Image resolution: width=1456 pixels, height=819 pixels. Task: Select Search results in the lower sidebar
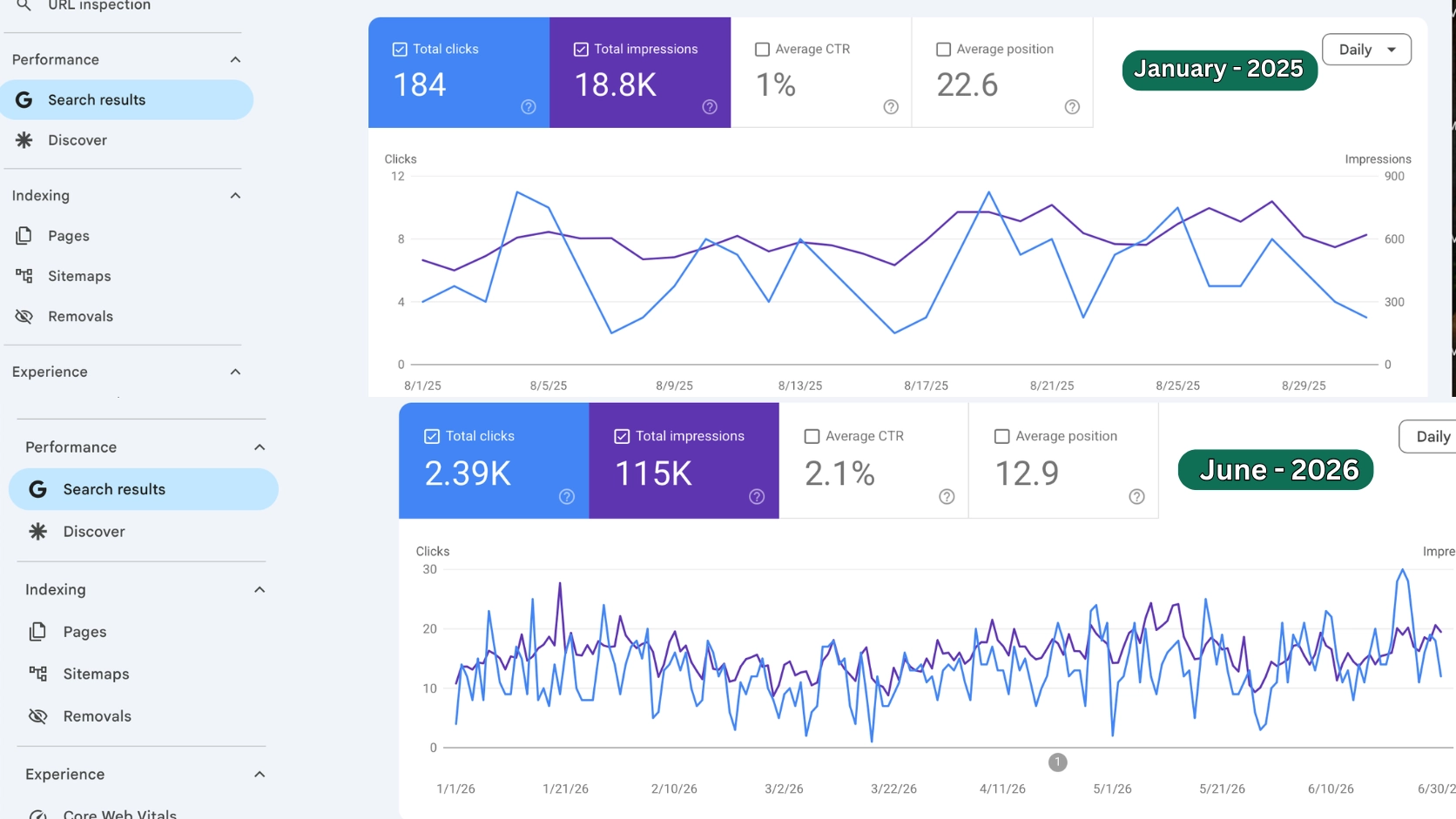tap(144, 489)
